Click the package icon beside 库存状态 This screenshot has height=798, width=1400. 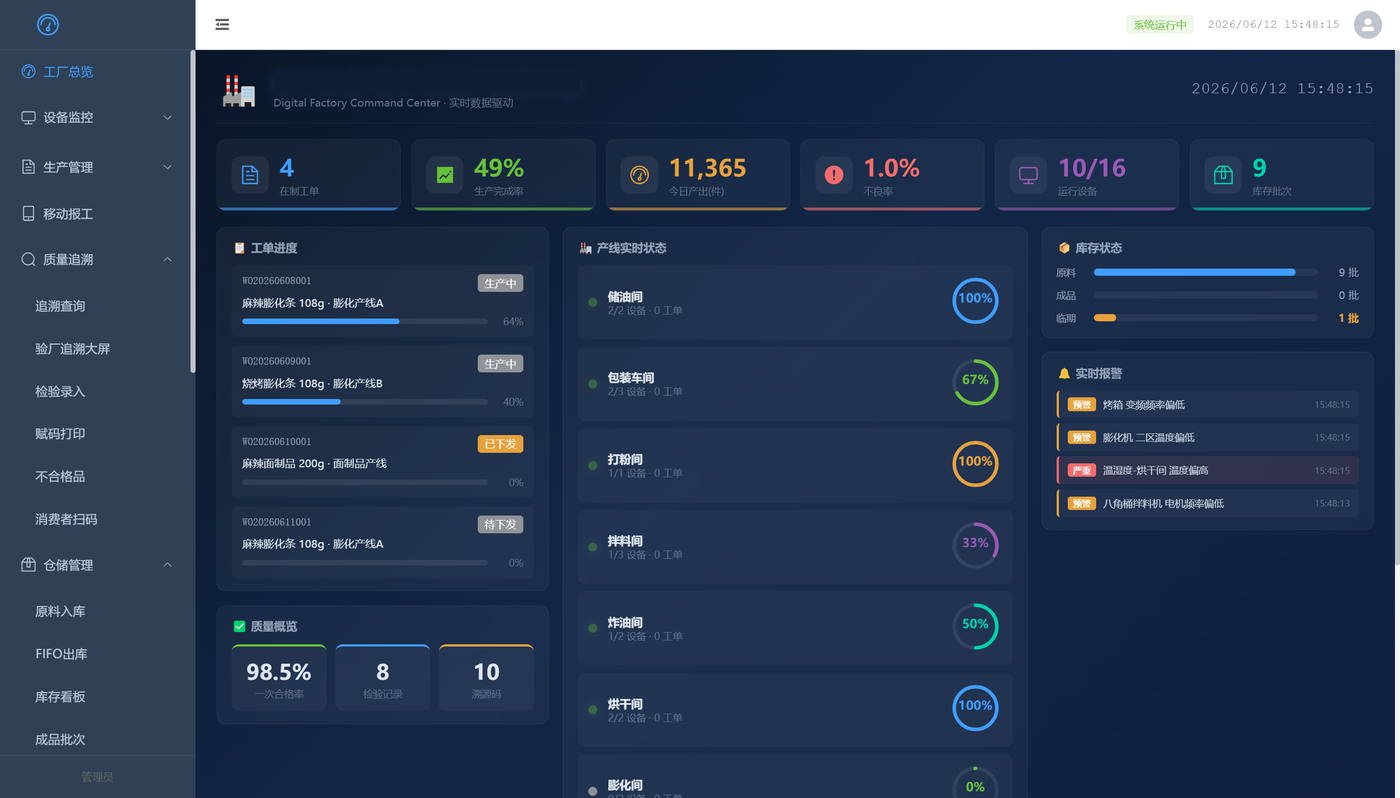click(1064, 248)
